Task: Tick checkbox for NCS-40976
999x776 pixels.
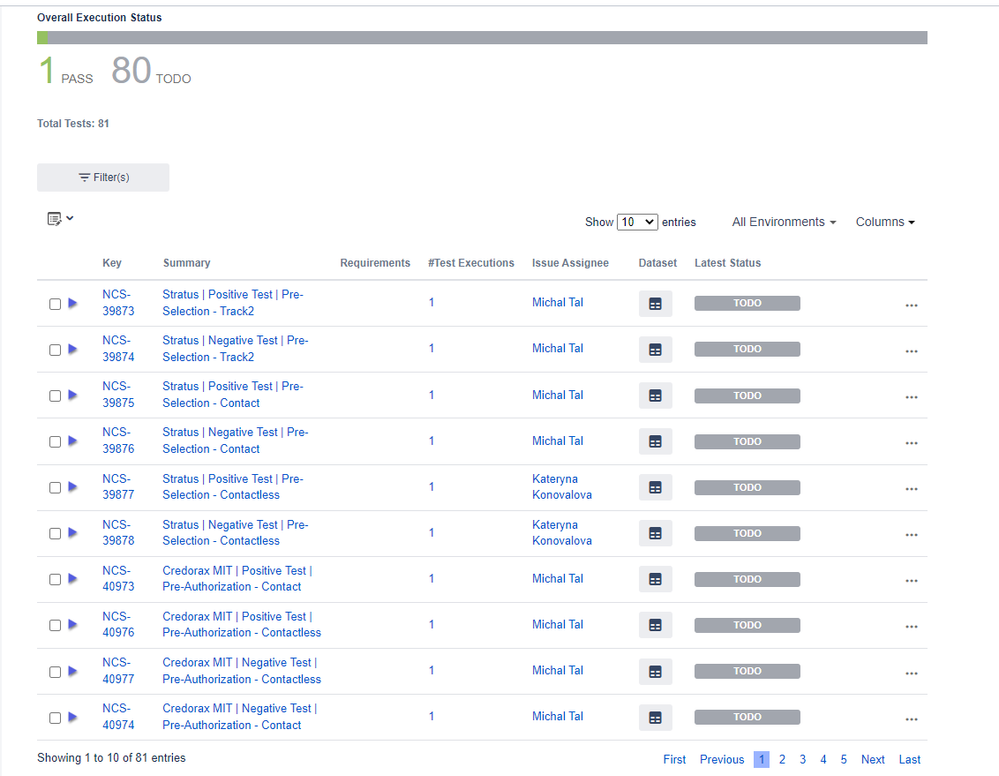Action: coord(55,625)
